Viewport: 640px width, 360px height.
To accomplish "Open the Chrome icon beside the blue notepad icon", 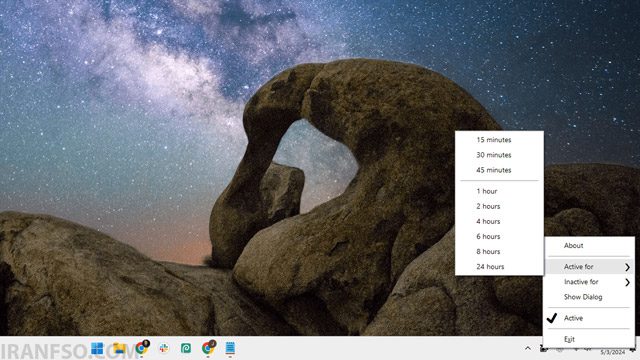I will [209, 348].
